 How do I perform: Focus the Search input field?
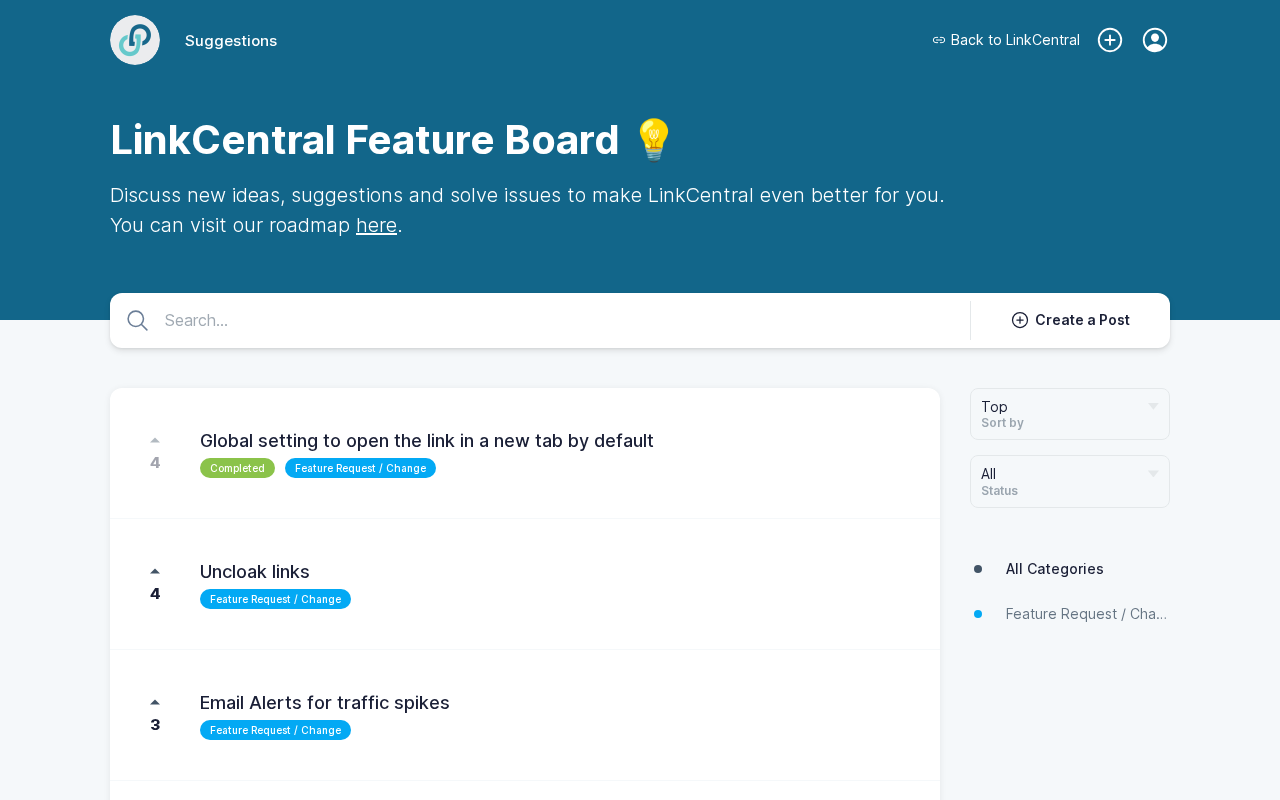(x=560, y=321)
